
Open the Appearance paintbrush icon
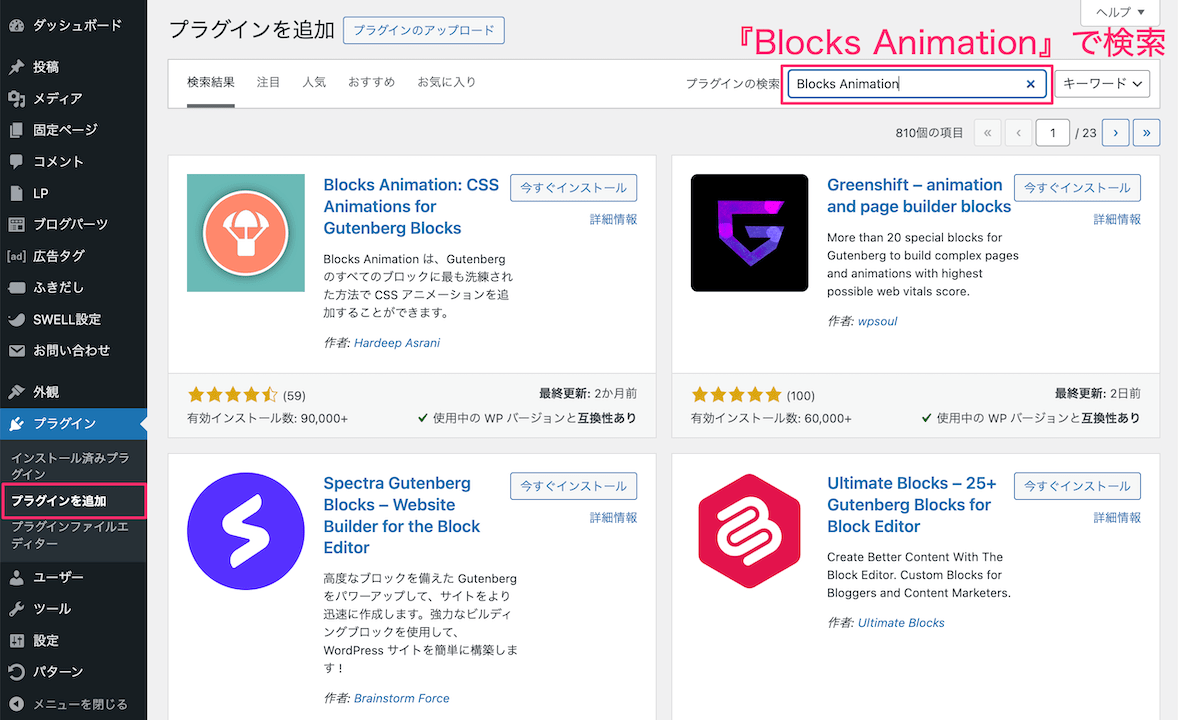16,392
